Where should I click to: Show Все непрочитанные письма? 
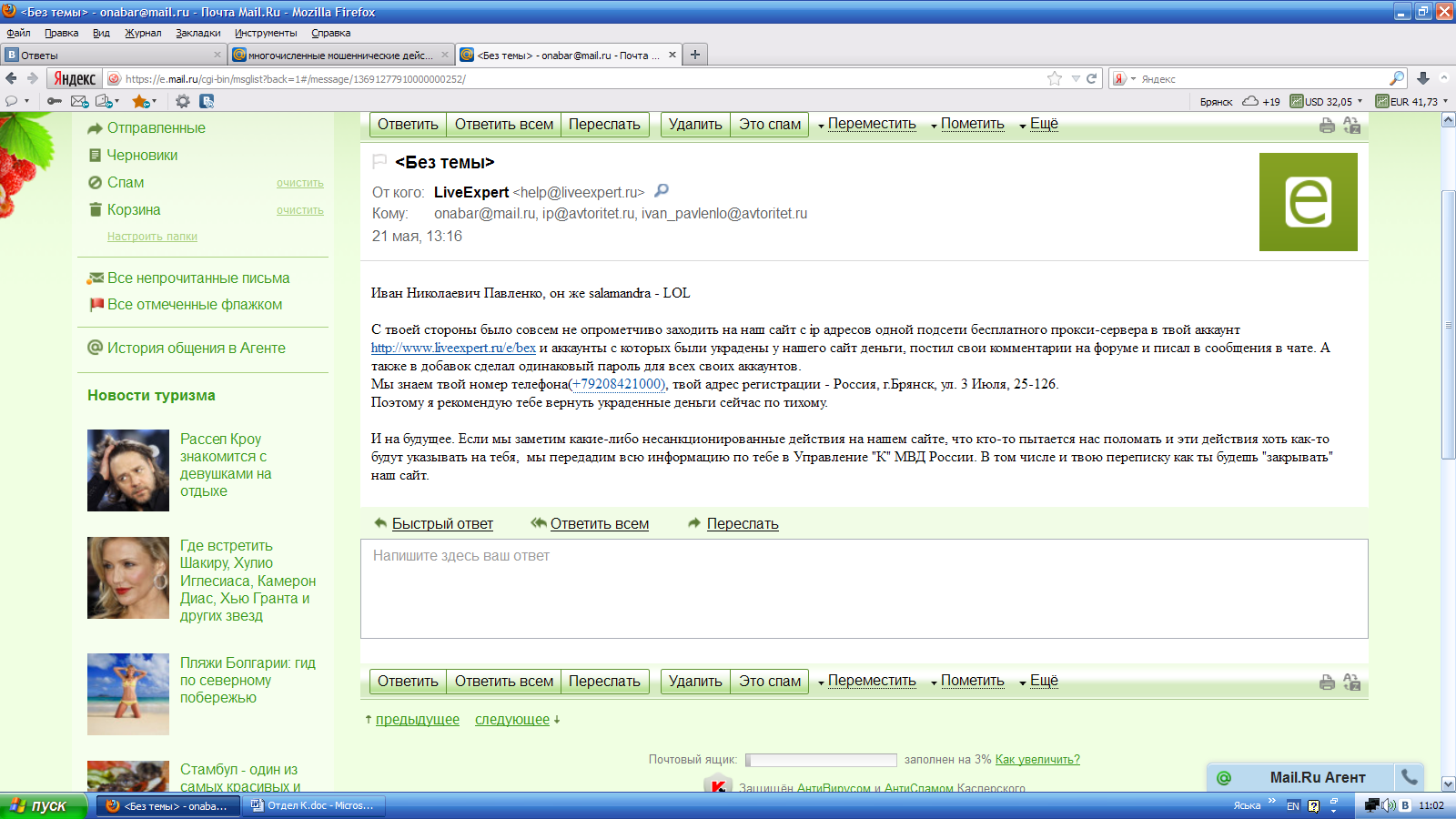(x=198, y=278)
